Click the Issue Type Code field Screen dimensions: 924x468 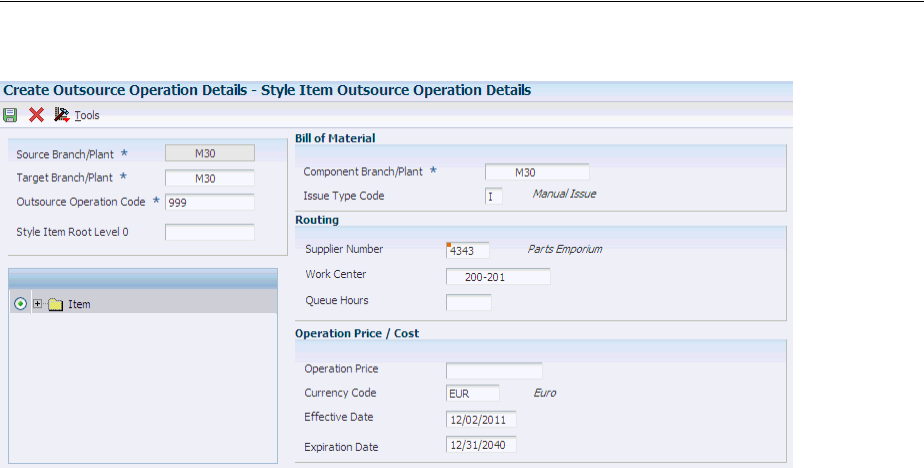(494, 196)
